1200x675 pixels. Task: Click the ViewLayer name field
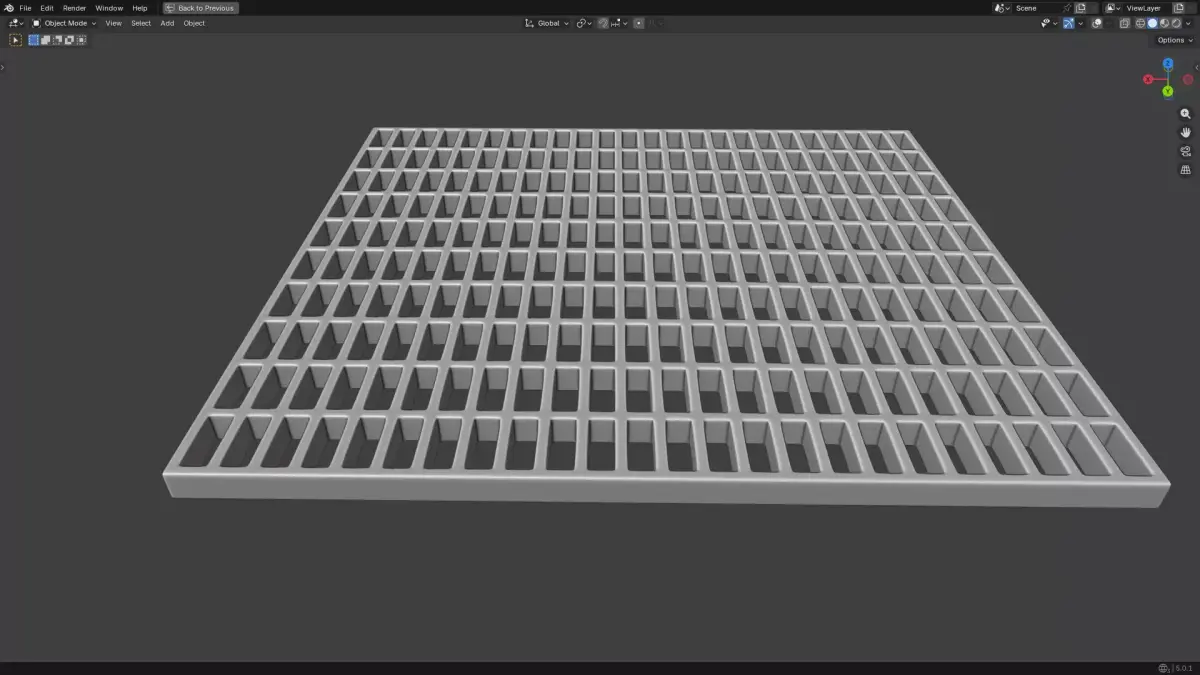tap(1147, 8)
